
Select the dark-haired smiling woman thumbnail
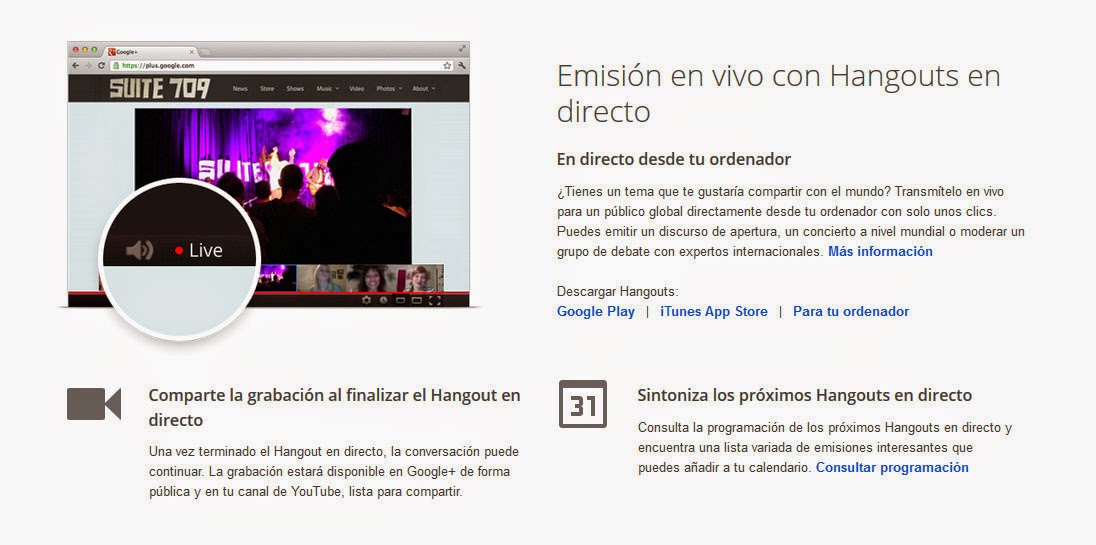point(370,277)
